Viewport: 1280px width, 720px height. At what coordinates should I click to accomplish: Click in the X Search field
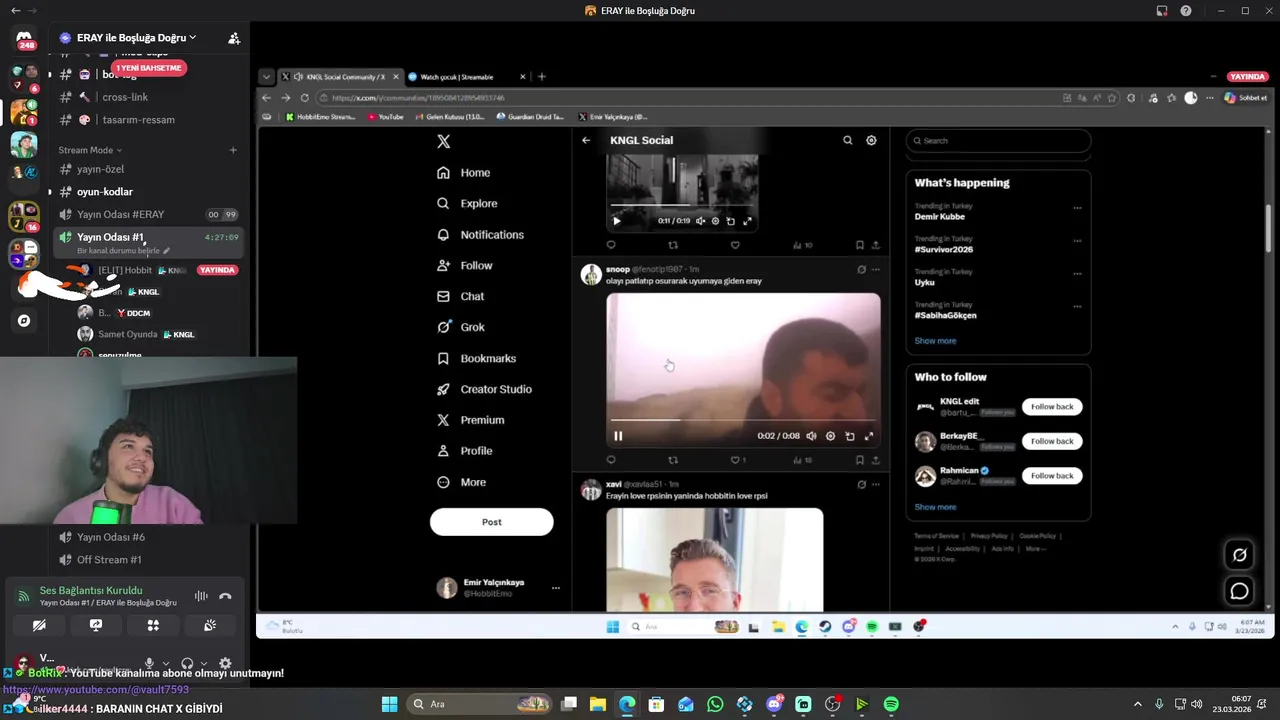997,141
